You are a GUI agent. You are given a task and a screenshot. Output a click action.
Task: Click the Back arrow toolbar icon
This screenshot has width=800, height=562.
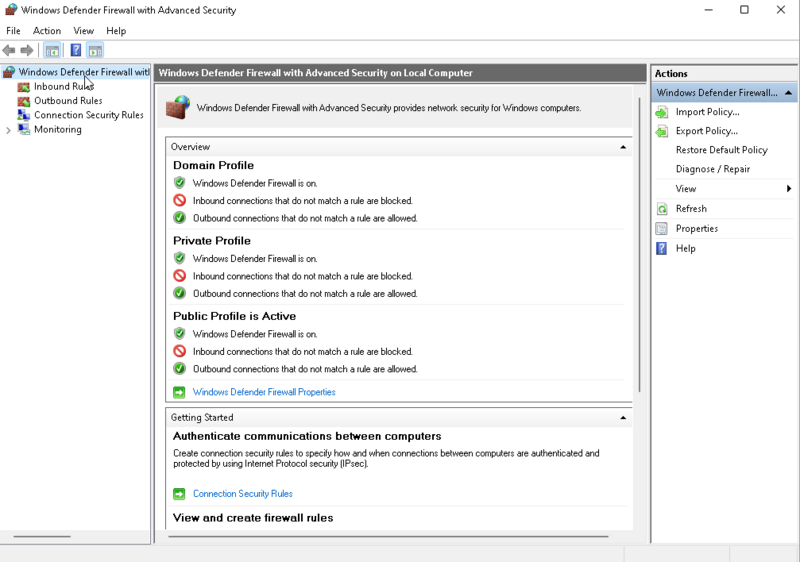pos(9,50)
